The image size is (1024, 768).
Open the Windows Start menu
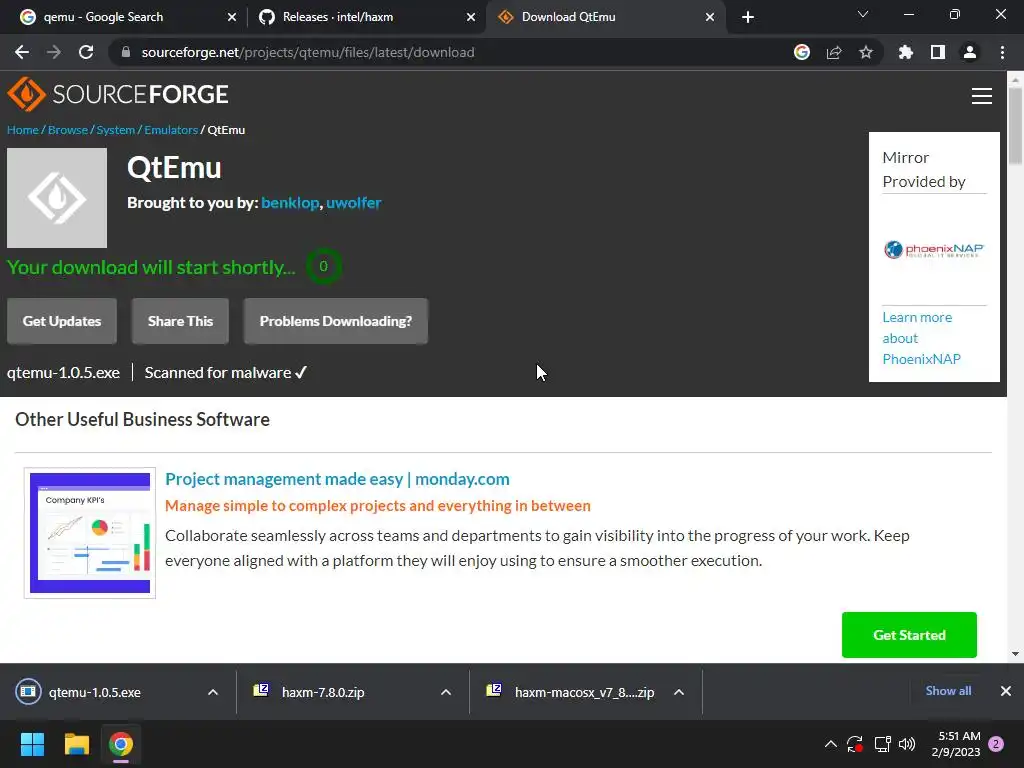32,744
